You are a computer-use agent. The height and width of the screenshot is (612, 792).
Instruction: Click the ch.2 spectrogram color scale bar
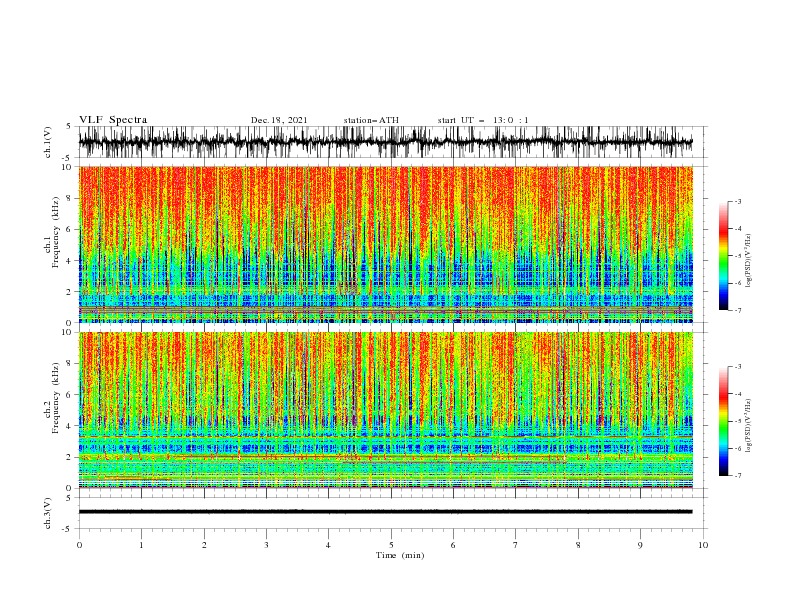click(724, 421)
